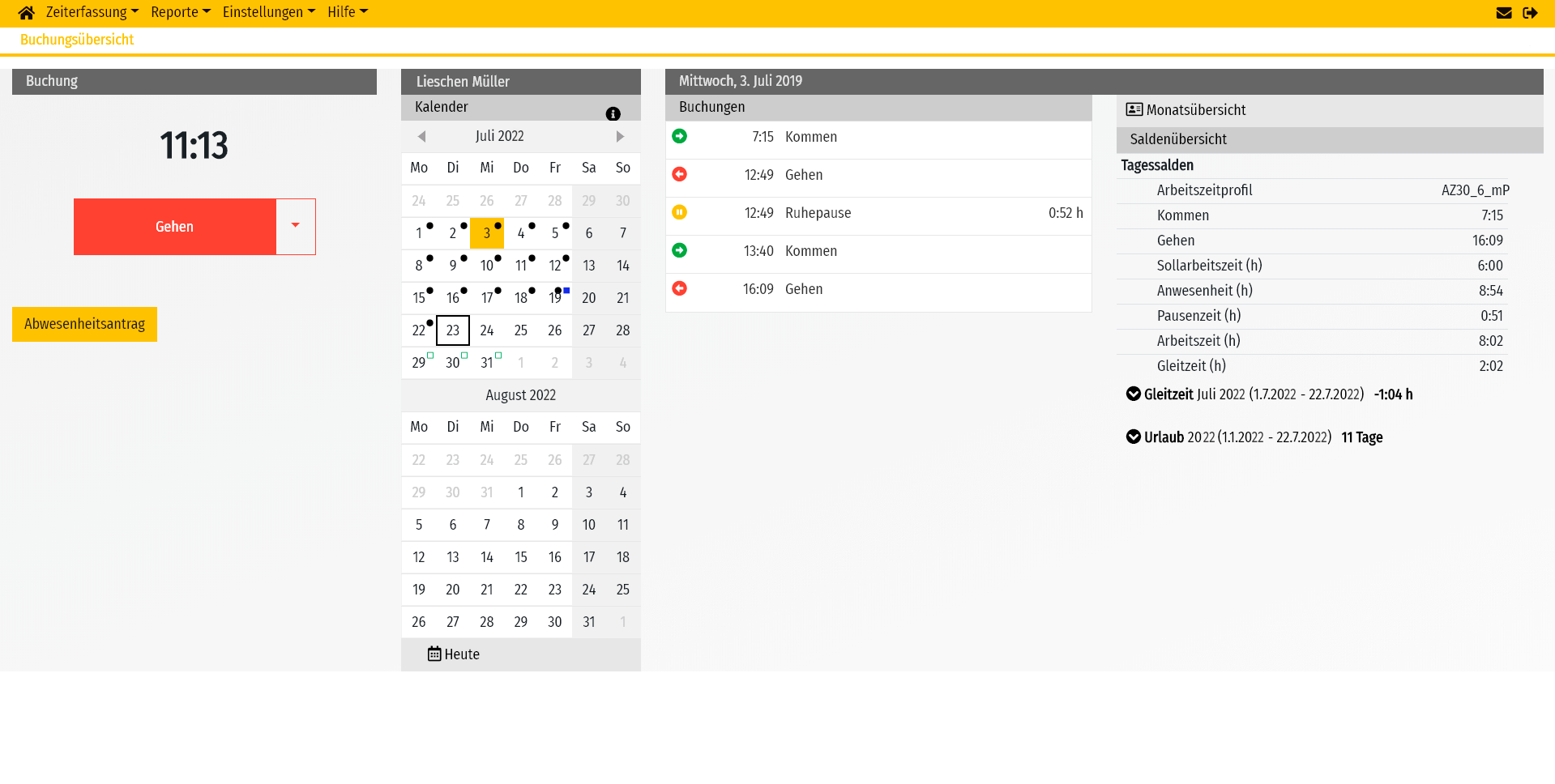This screenshot has height=784, width=1555.
Task: Open the Gehen booking type dropdown
Action: (x=296, y=226)
